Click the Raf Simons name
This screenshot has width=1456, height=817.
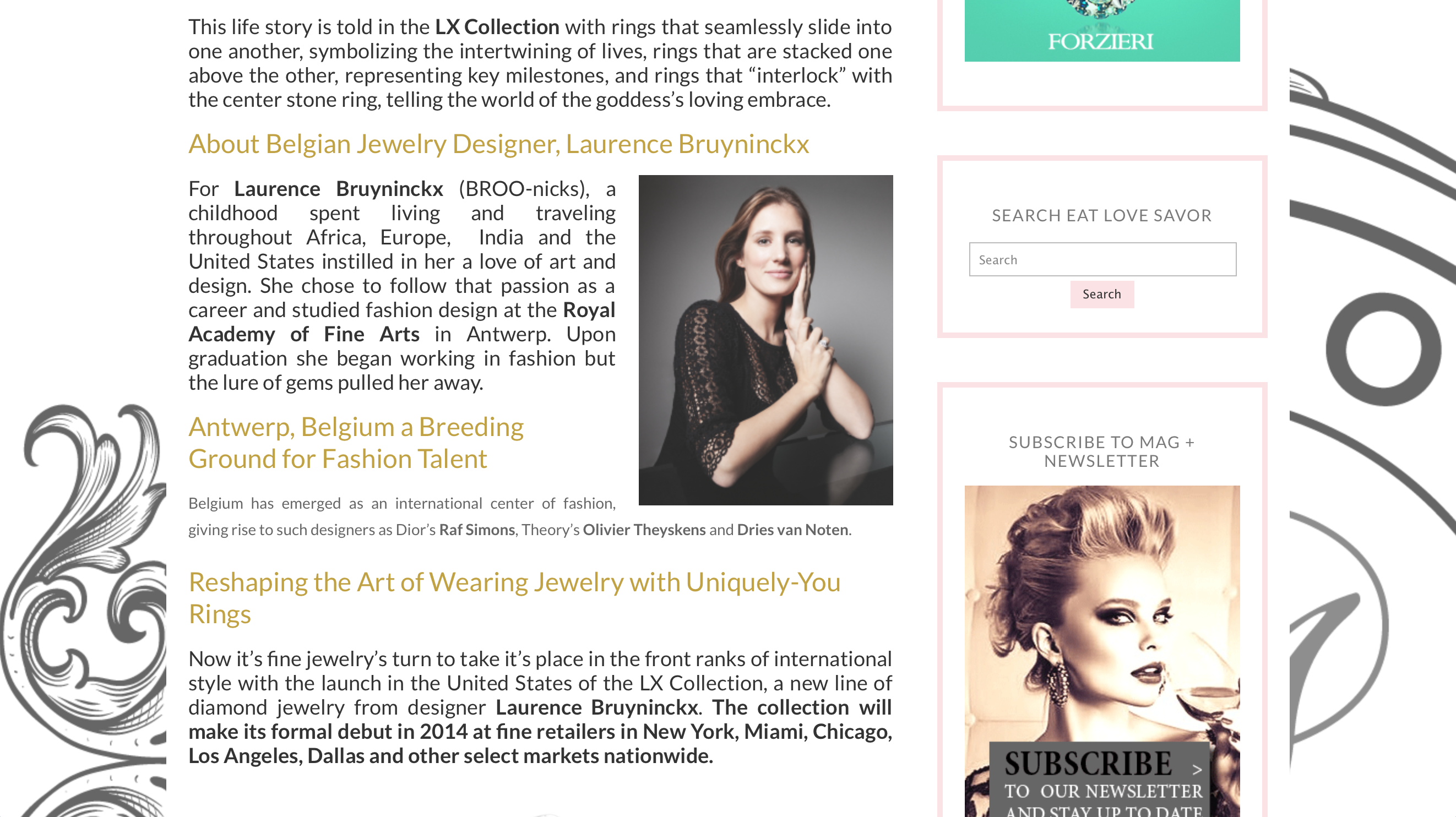(x=476, y=530)
